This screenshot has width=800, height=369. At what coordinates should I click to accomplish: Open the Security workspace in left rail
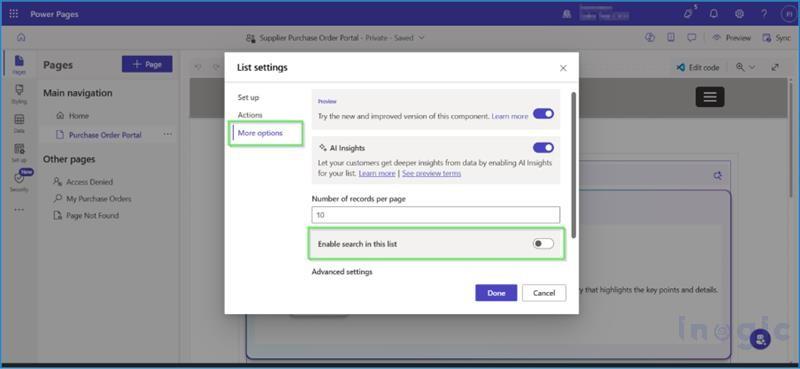tap(19, 182)
